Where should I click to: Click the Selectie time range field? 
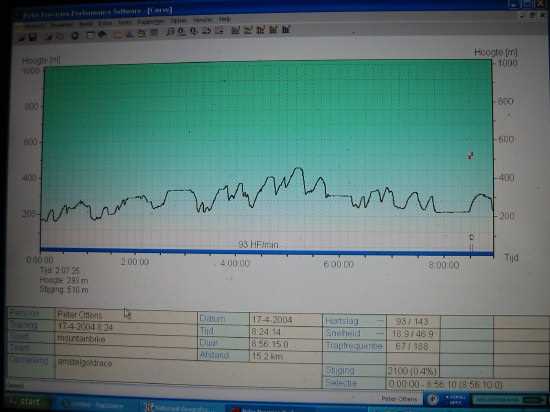445,384
